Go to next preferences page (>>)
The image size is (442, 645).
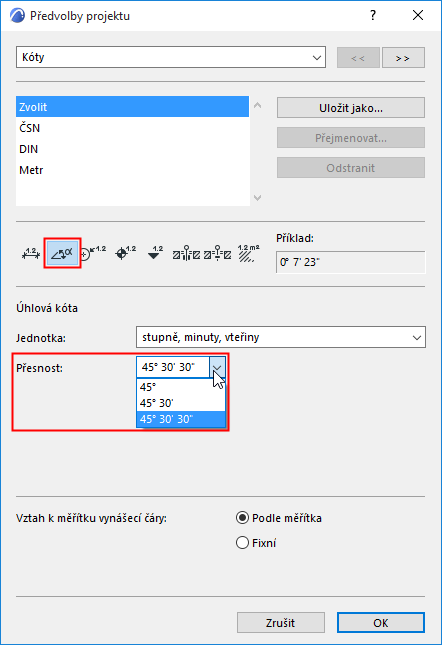click(x=403, y=58)
